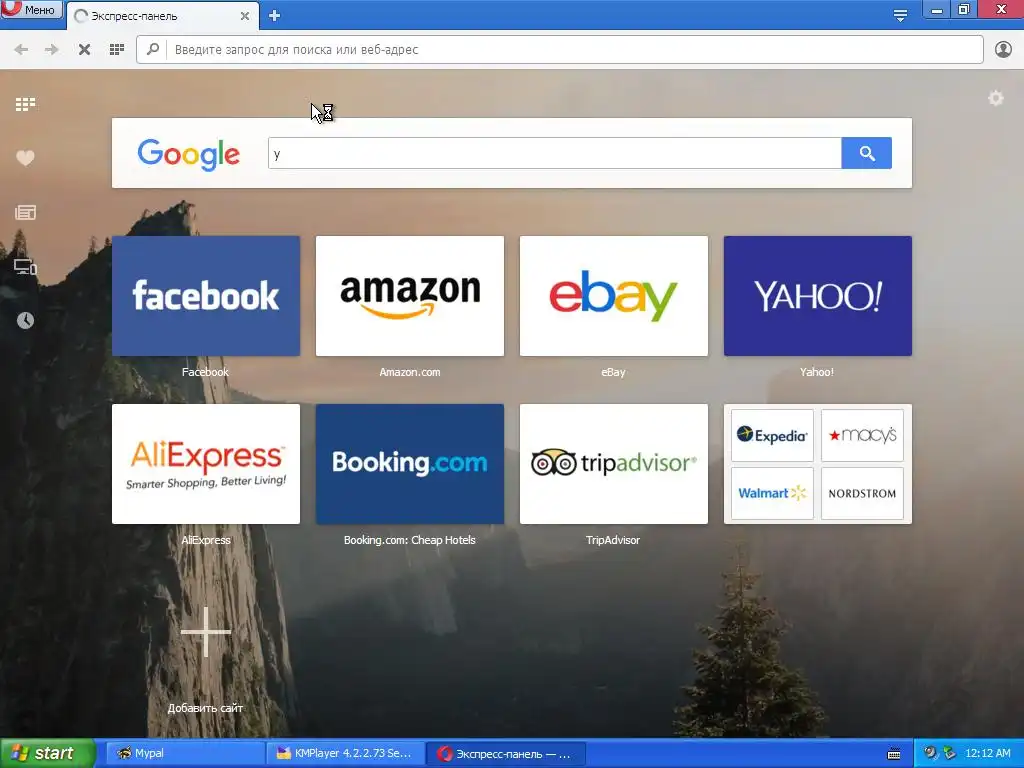Open the Amazon speed dial tile
The height and width of the screenshot is (768, 1024).
click(409, 296)
